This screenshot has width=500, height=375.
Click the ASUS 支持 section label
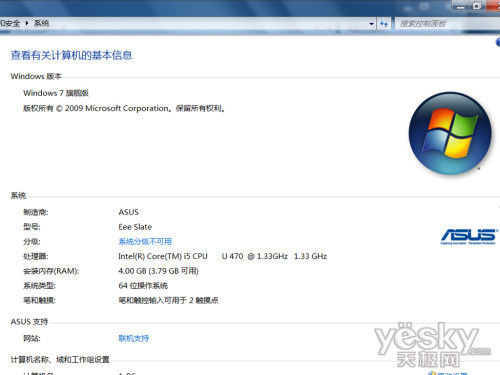pos(29,322)
